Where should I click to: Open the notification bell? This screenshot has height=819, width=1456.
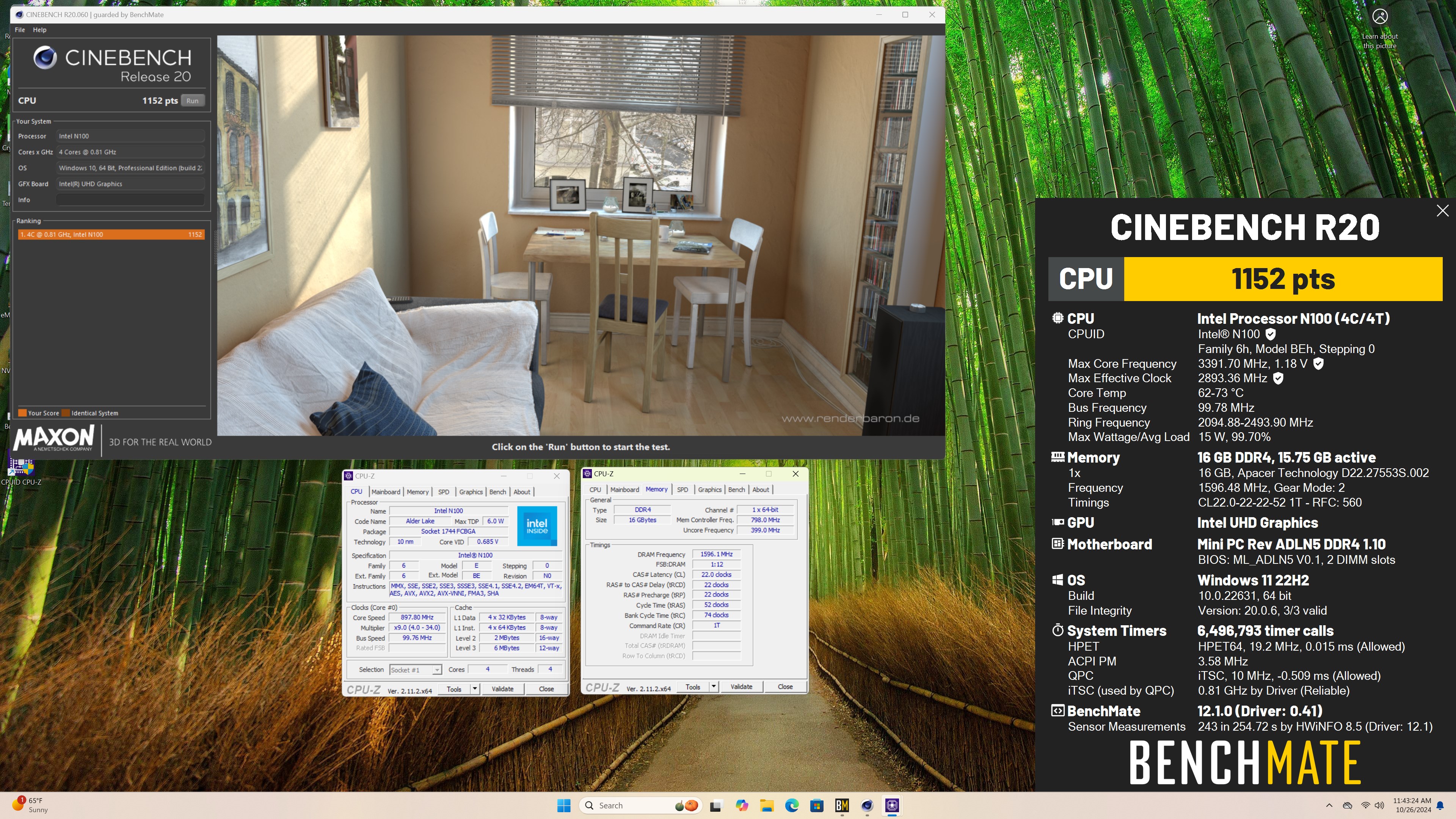point(1441,805)
